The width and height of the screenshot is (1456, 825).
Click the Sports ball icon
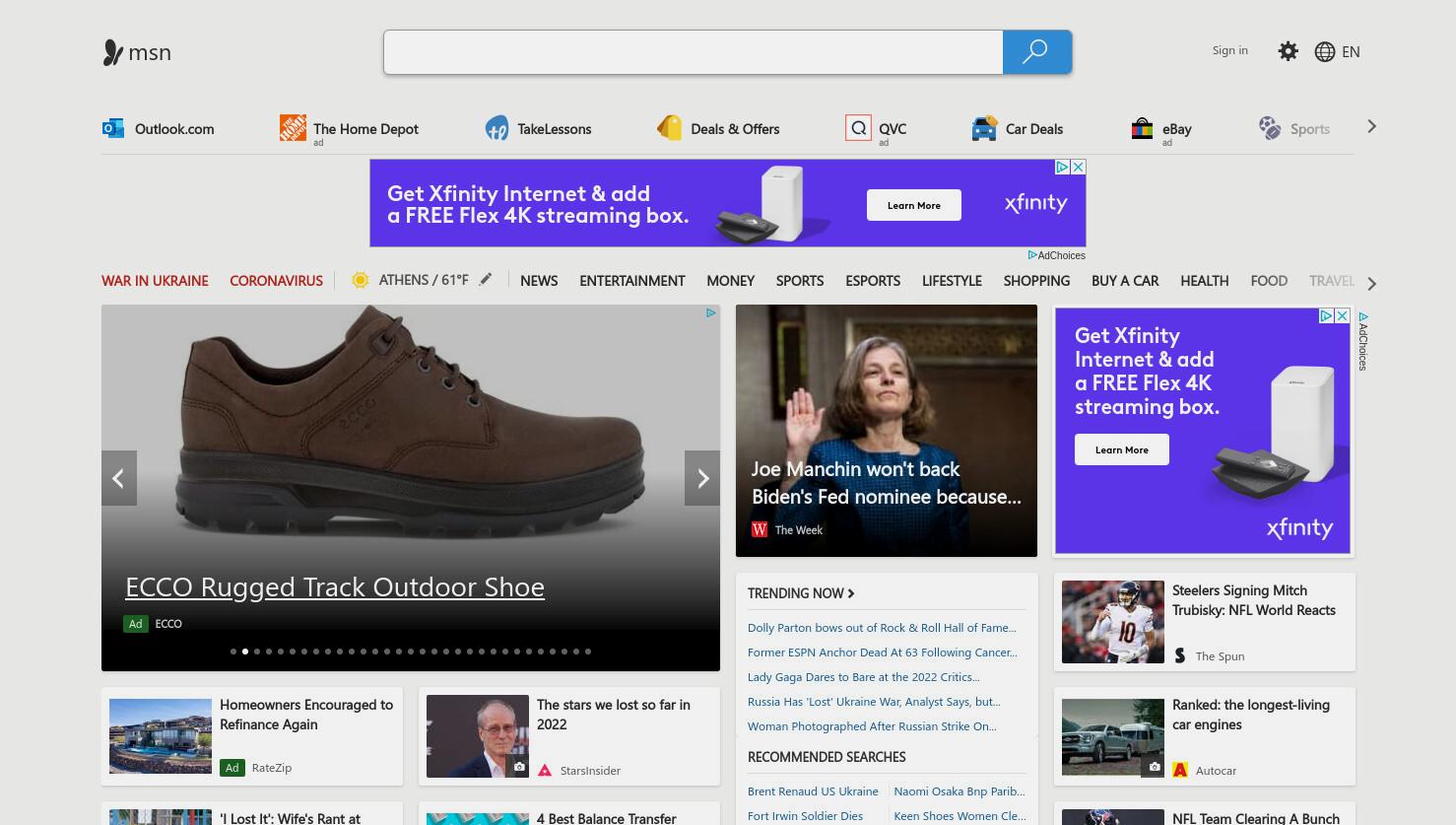[1270, 128]
